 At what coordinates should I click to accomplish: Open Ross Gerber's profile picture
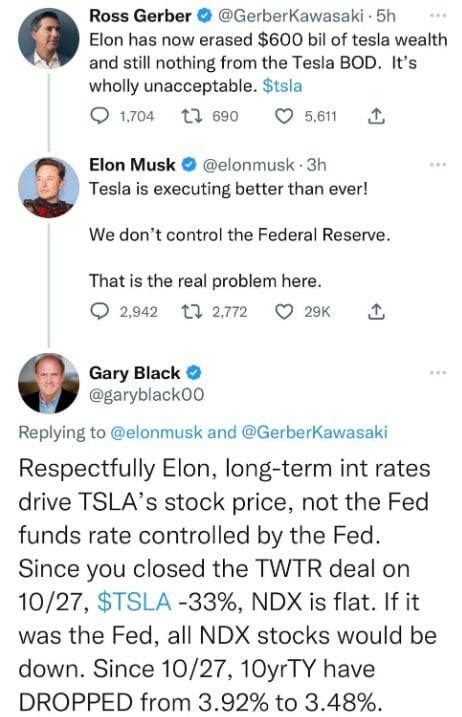pyautogui.click(x=48, y=38)
